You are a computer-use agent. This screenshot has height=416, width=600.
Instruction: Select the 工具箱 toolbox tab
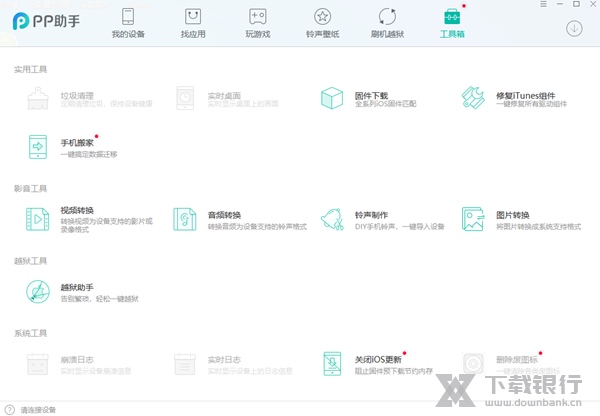click(452, 23)
